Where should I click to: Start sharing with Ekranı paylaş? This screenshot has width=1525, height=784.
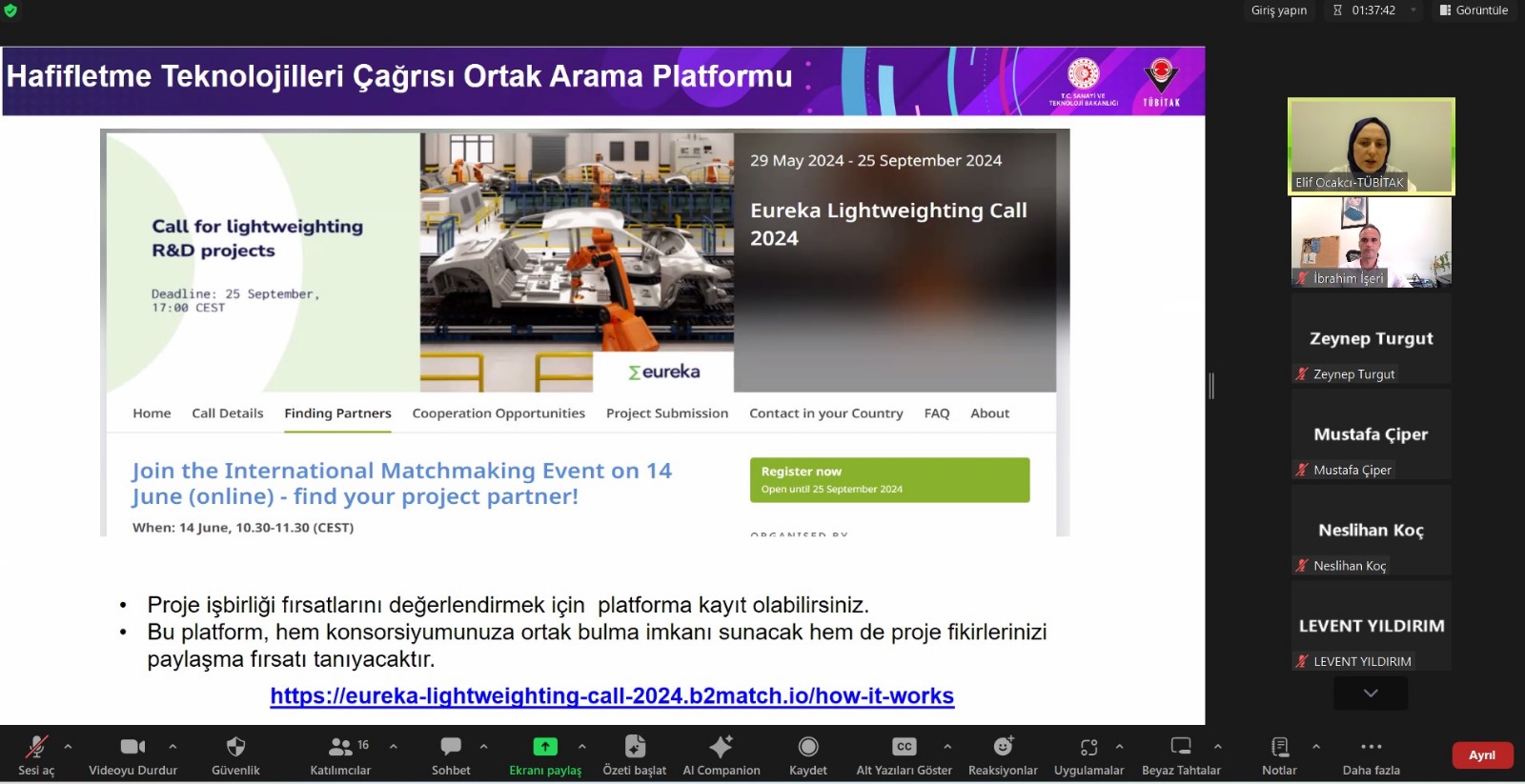tap(545, 755)
